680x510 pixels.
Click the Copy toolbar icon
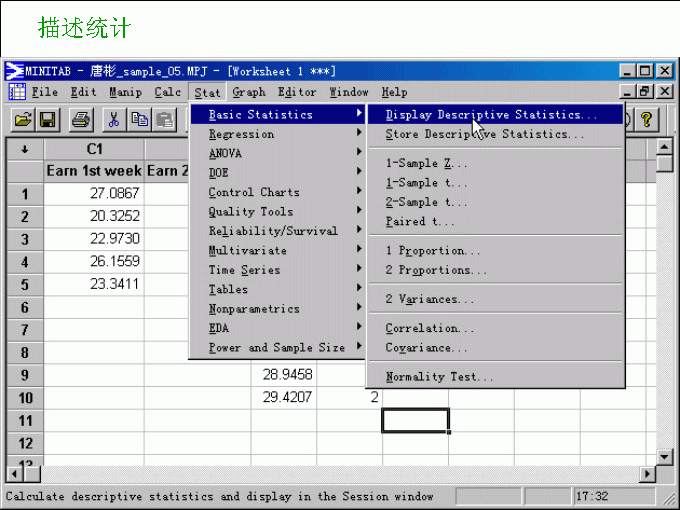pos(138,120)
